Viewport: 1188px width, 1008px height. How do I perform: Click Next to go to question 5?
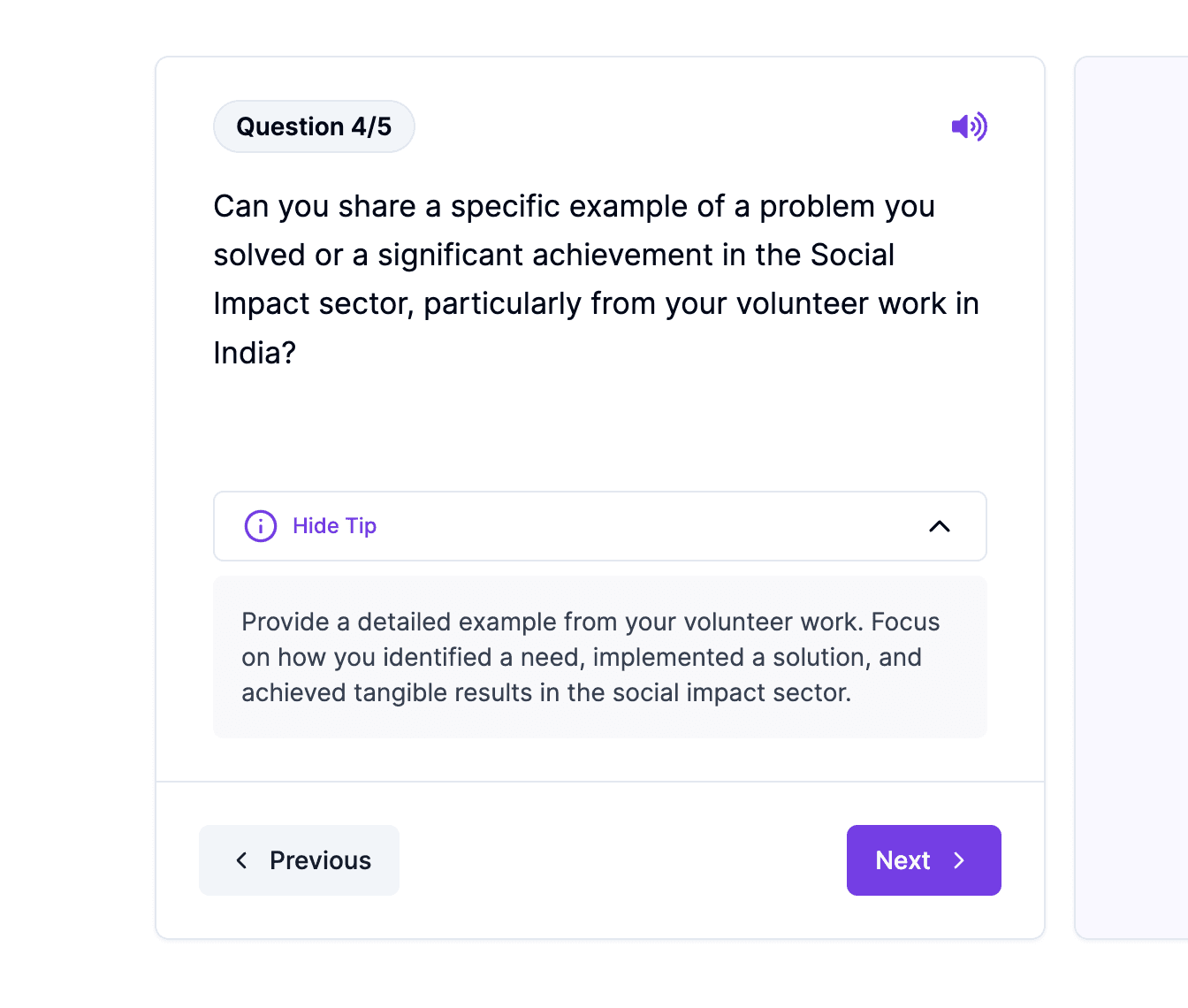coord(923,859)
